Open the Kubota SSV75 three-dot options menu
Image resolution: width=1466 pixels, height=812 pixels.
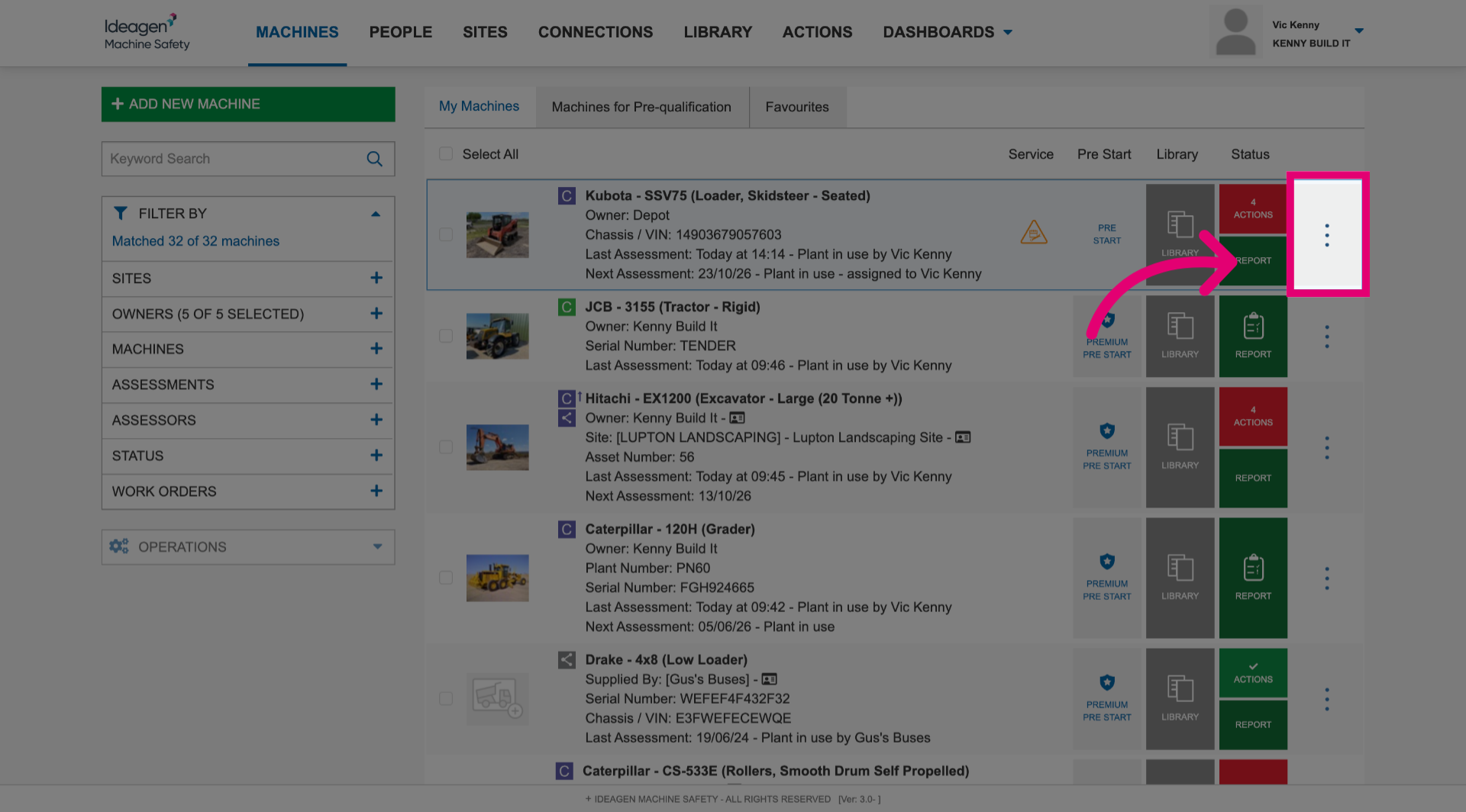tap(1327, 235)
